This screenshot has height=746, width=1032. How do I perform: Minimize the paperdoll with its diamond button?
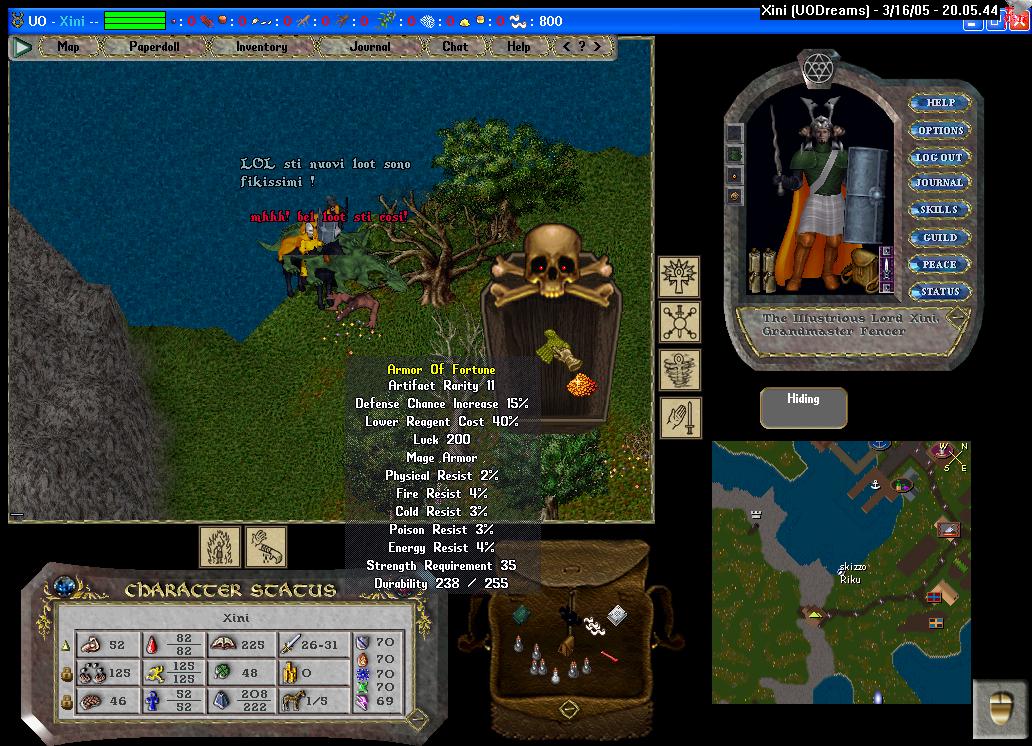(958, 317)
